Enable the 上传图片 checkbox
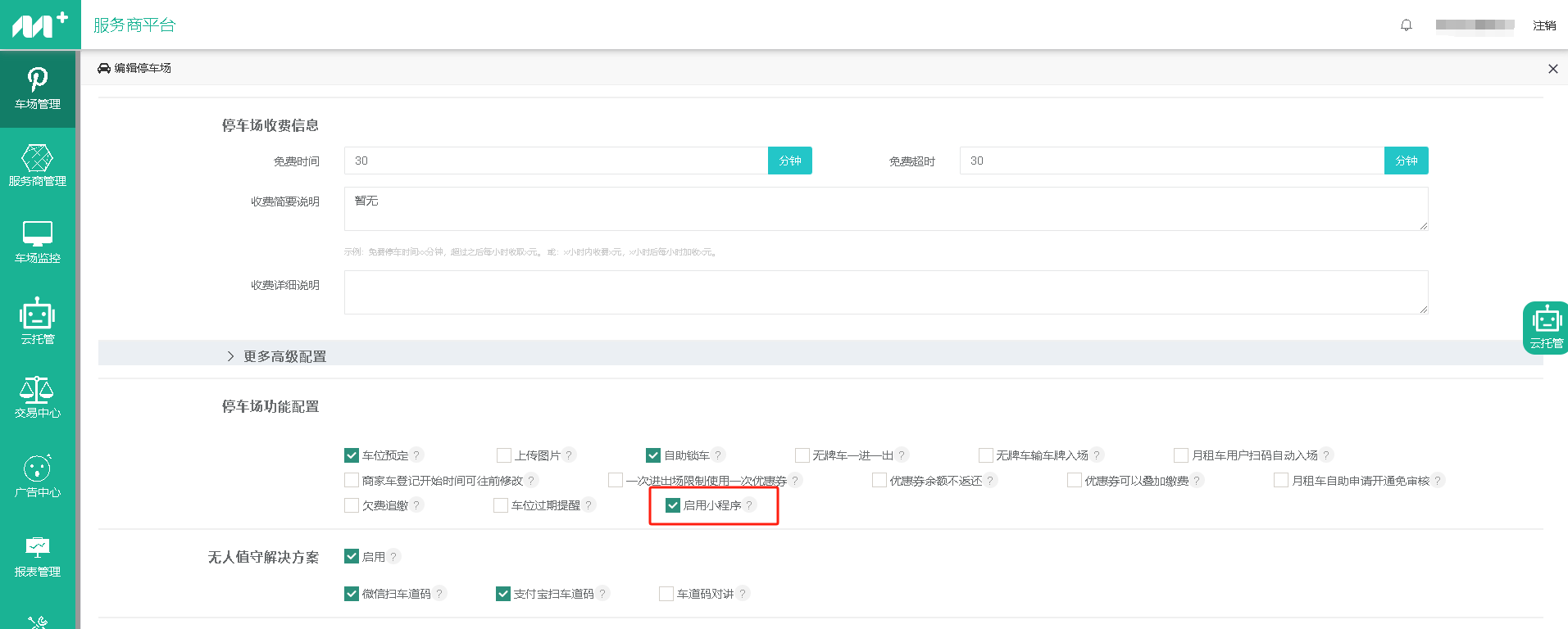This screenshot has width=1568, height=629. tap(504, 455)
